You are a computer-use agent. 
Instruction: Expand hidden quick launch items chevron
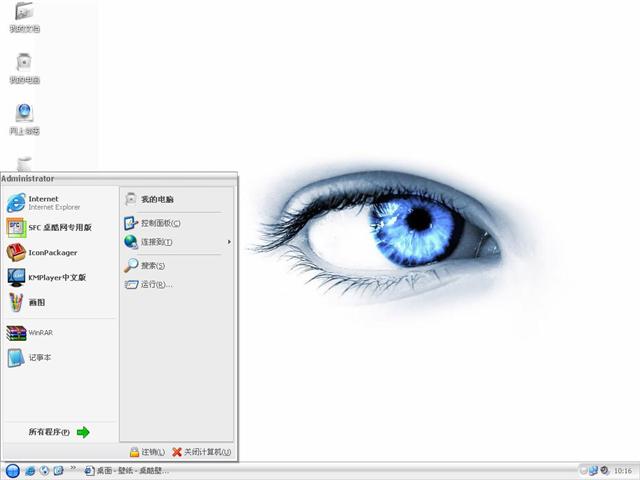(x=73, y=468)
